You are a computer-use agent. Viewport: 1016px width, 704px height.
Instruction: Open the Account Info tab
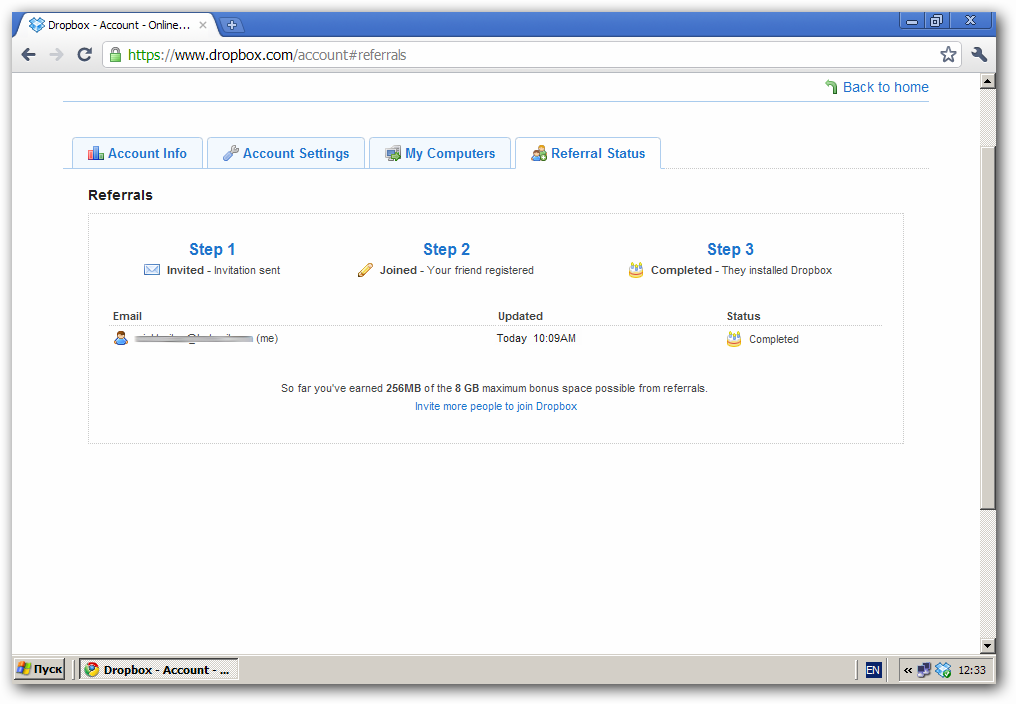[137, 153]
